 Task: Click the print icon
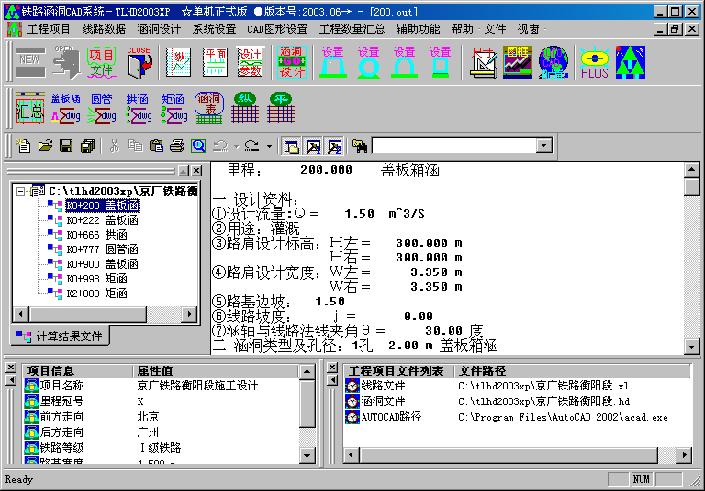(x=177, y=146)
